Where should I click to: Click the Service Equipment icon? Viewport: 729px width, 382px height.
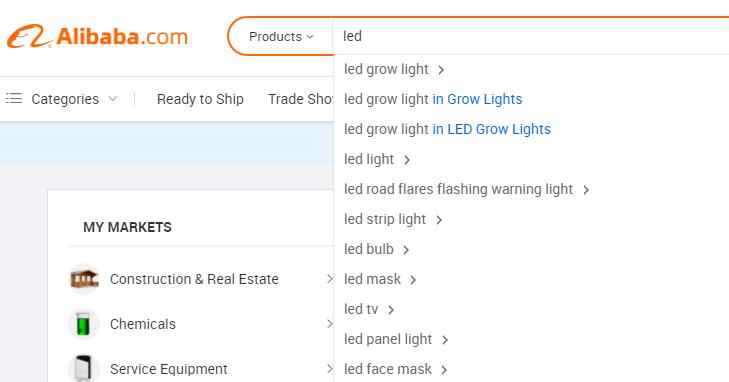(x=84, y=369)
